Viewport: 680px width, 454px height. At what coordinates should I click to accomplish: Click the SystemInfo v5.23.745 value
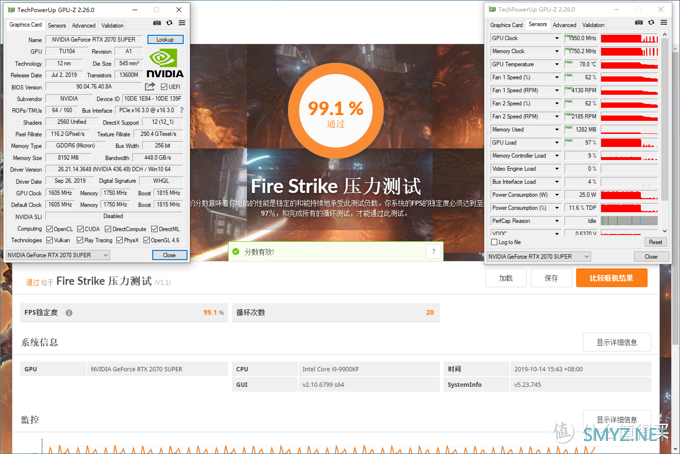[527, 384]
